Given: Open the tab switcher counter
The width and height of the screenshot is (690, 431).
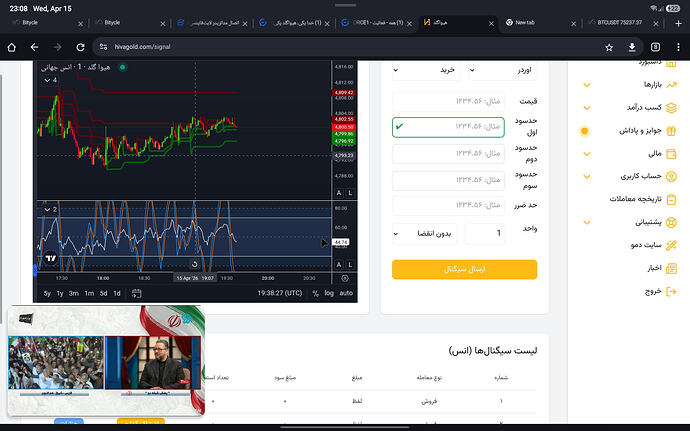Looking at the screenshot, I should [x=655, y=47].
